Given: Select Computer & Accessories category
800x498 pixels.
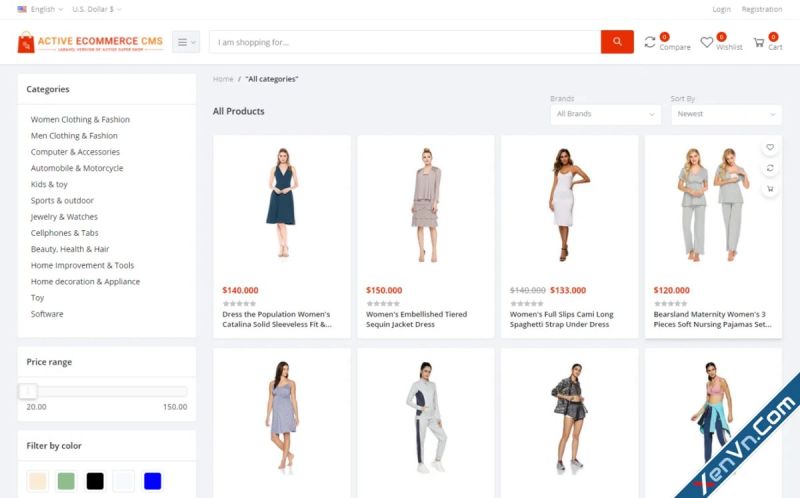Looking at the screenshot, I should (x=75, y=152).
